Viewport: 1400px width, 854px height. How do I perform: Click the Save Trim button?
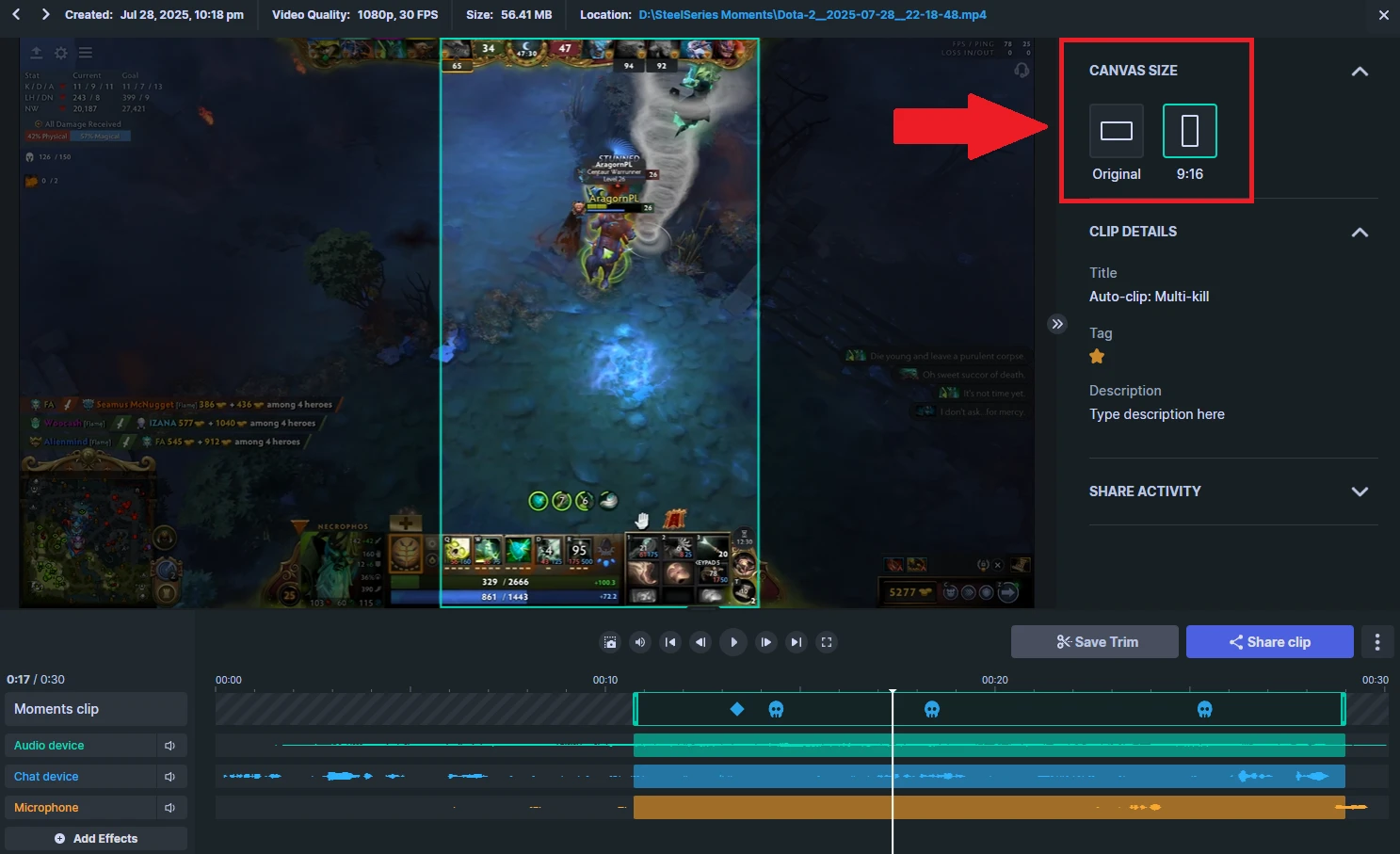click(1095, 642)
